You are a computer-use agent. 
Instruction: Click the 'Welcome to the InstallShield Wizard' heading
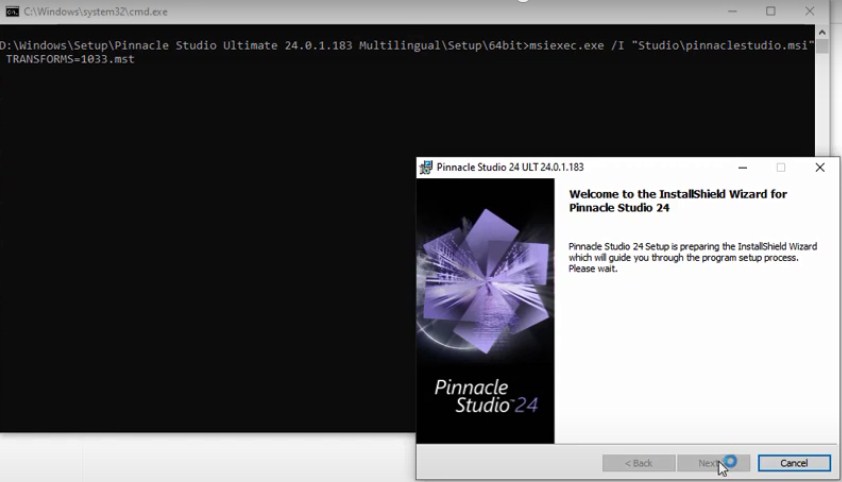pos(678,201)
